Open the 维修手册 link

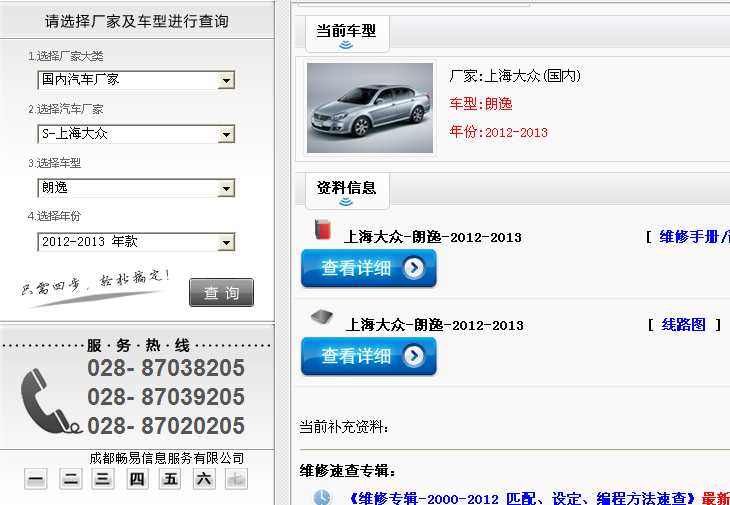click(694, 237)
